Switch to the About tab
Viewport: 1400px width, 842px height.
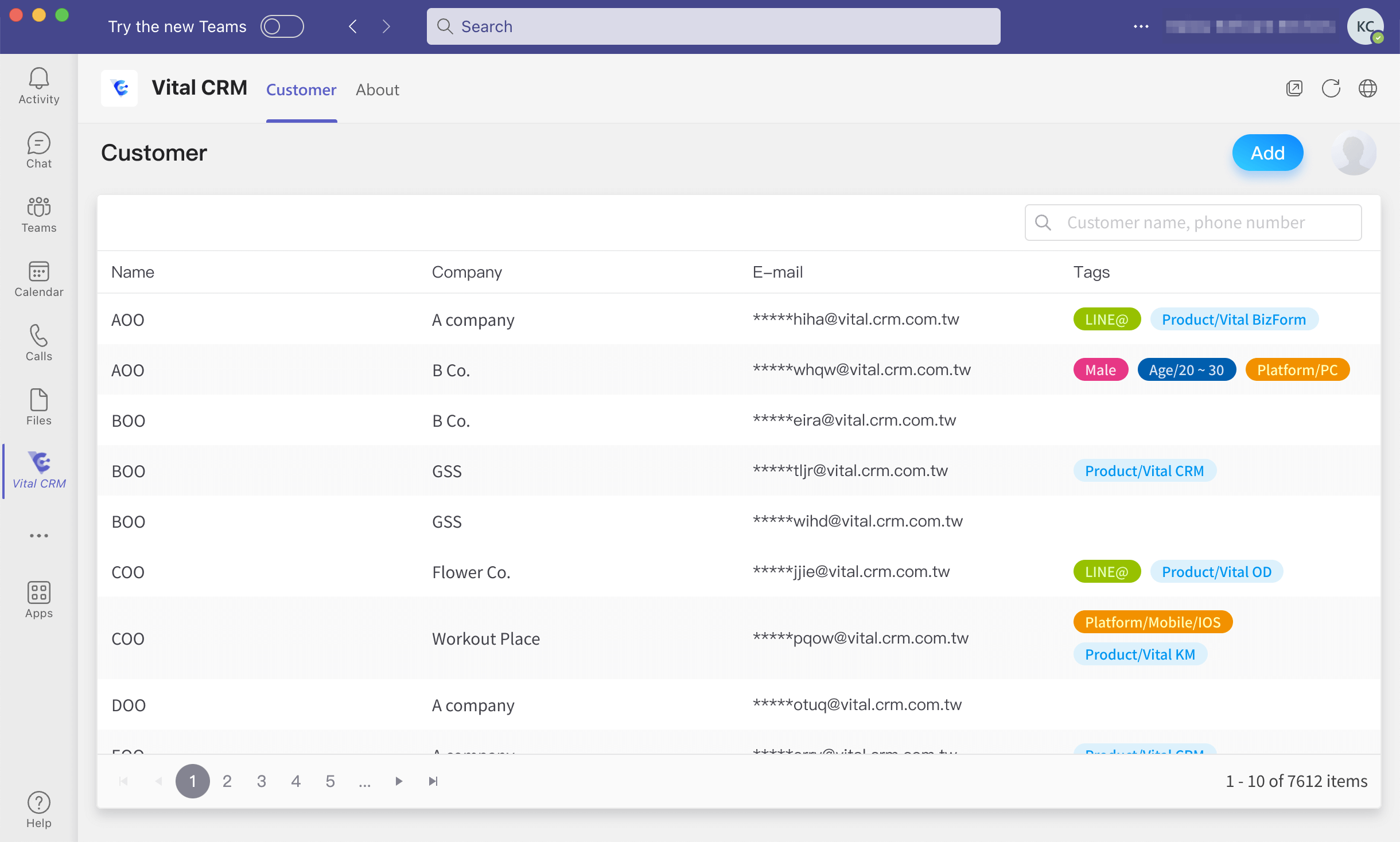tap(378, 90)
